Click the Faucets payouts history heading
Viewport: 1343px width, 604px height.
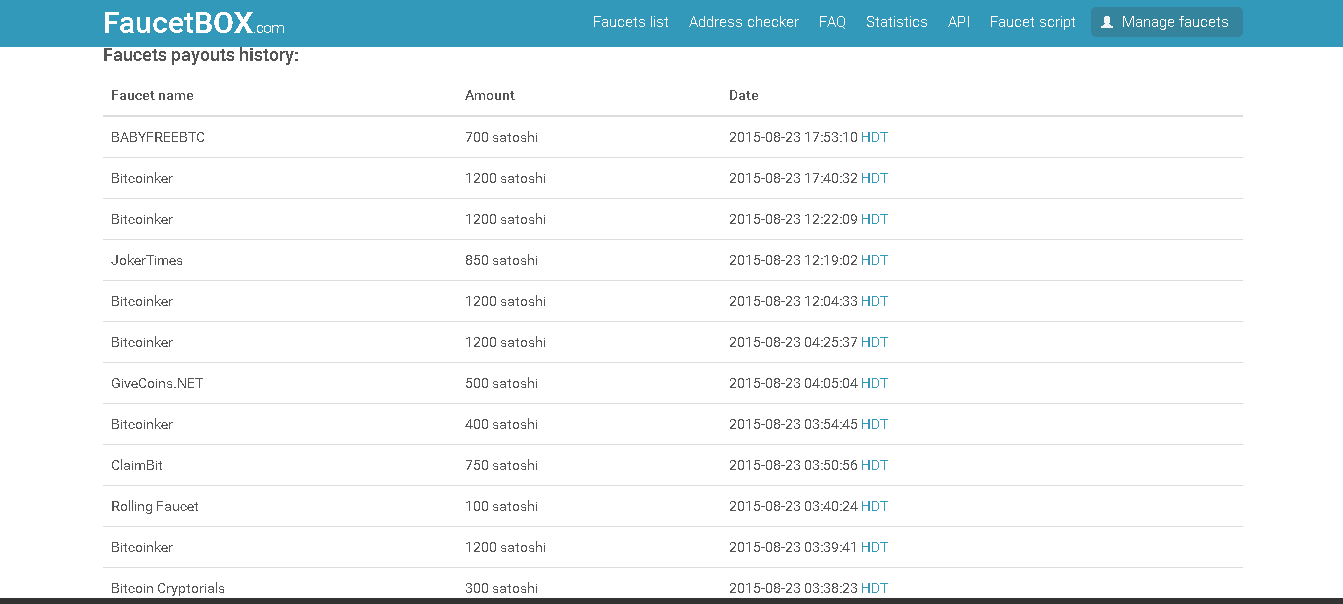point(201,55)
